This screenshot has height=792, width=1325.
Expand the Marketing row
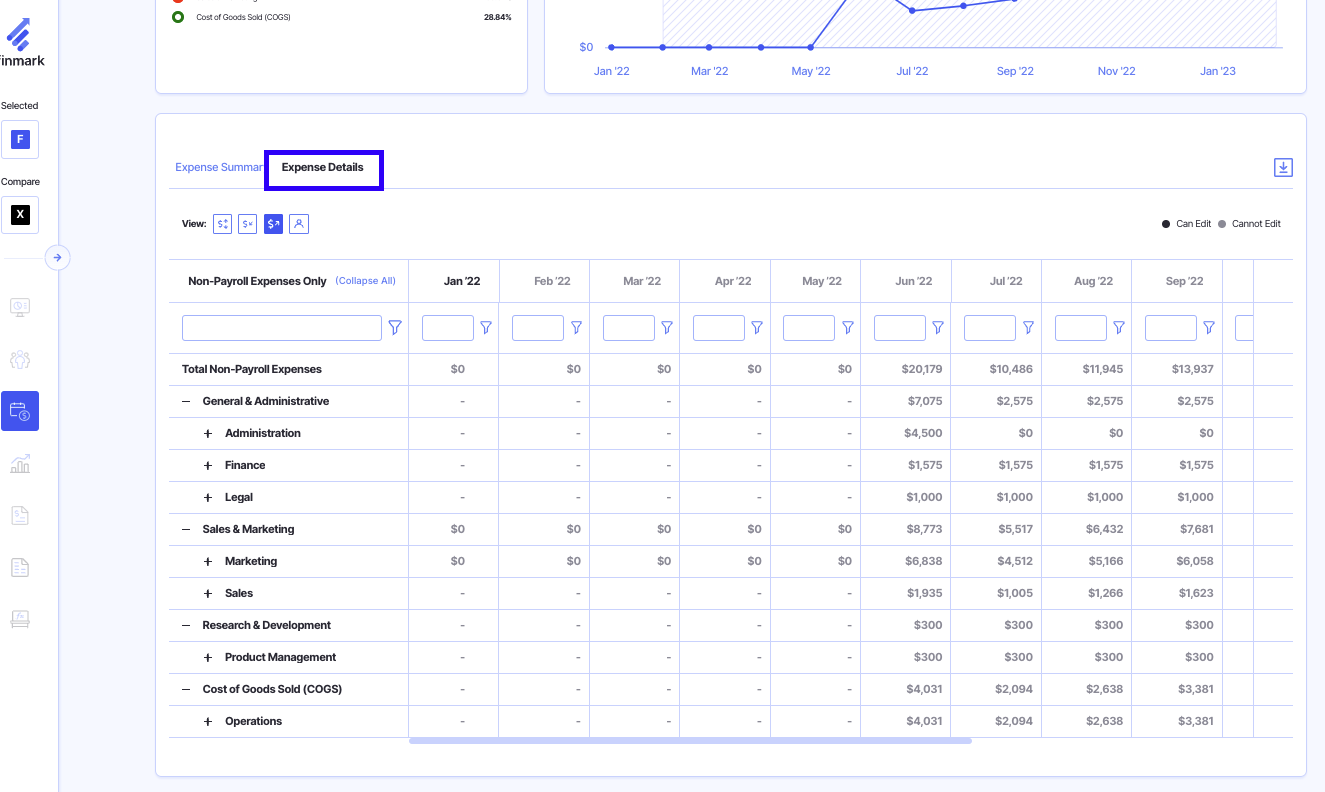[x=208, y=561]
